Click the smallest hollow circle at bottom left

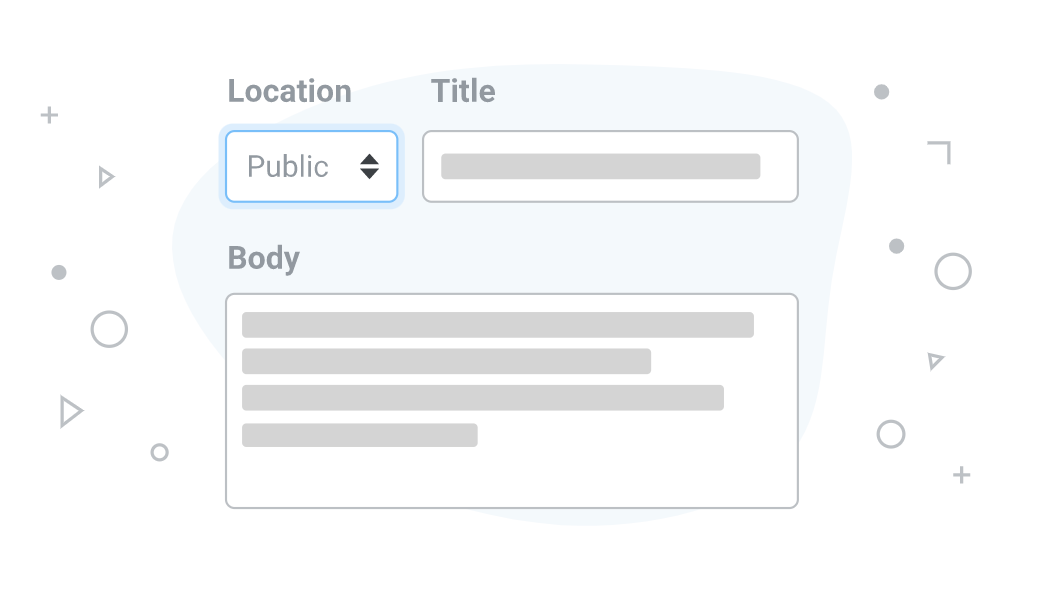(159, 452)
